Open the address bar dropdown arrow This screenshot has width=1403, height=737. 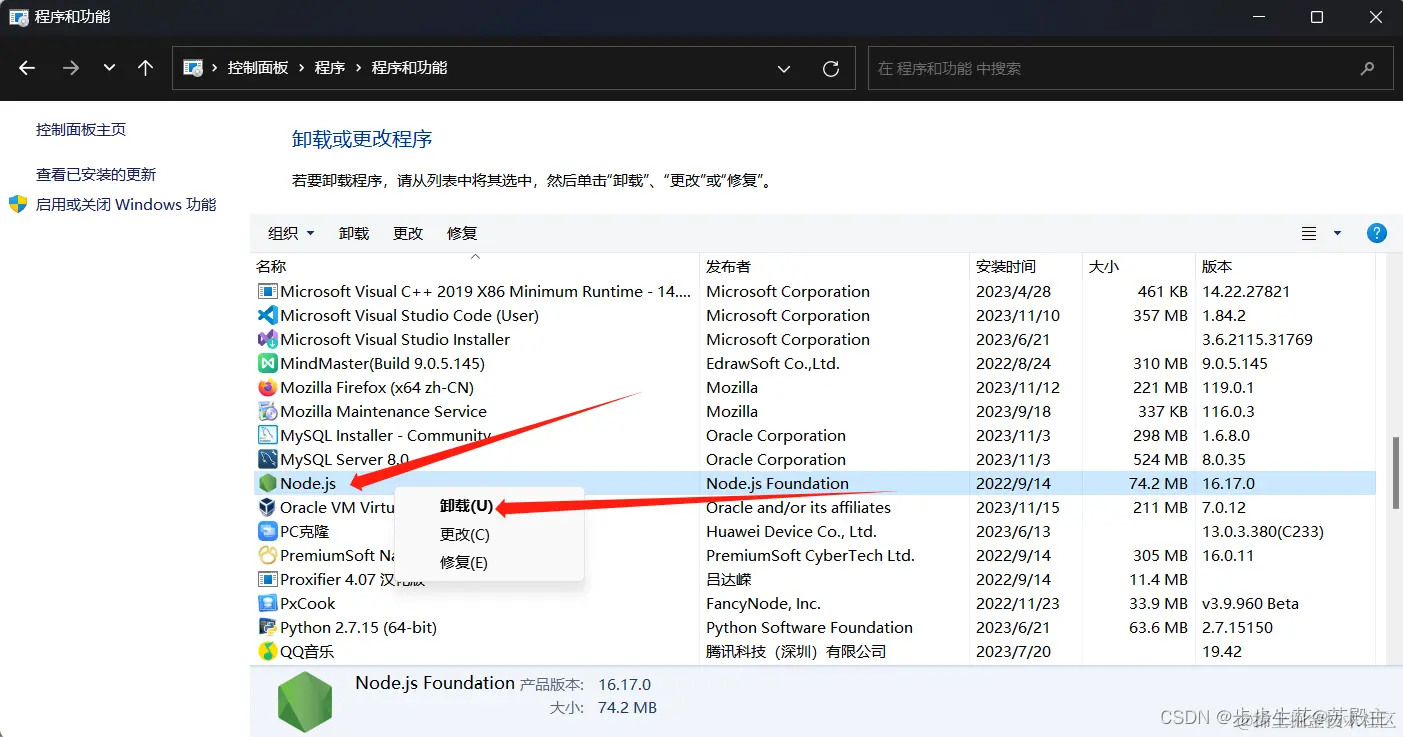pos(784,68)
